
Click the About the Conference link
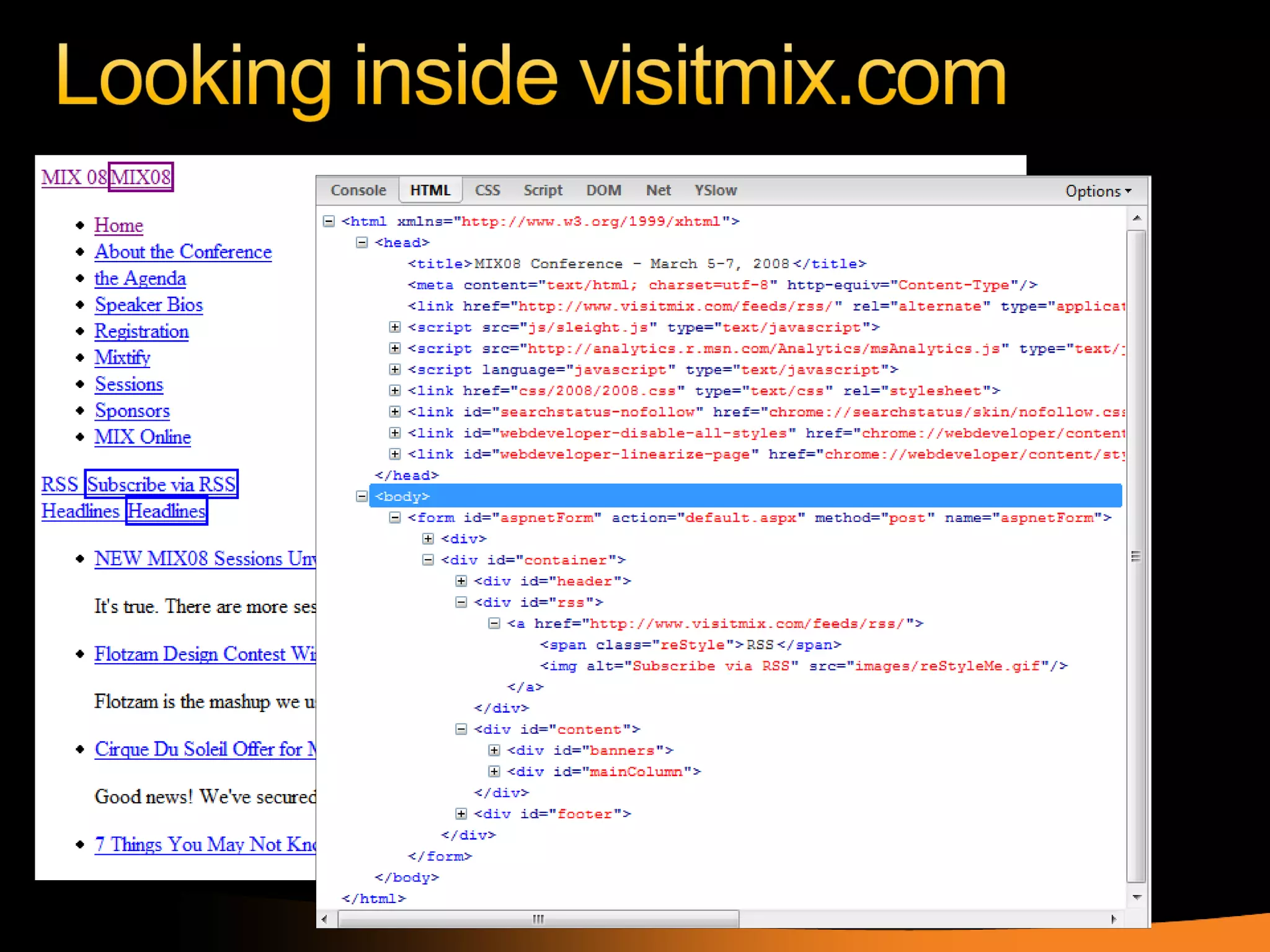click(x=183, y=252)
